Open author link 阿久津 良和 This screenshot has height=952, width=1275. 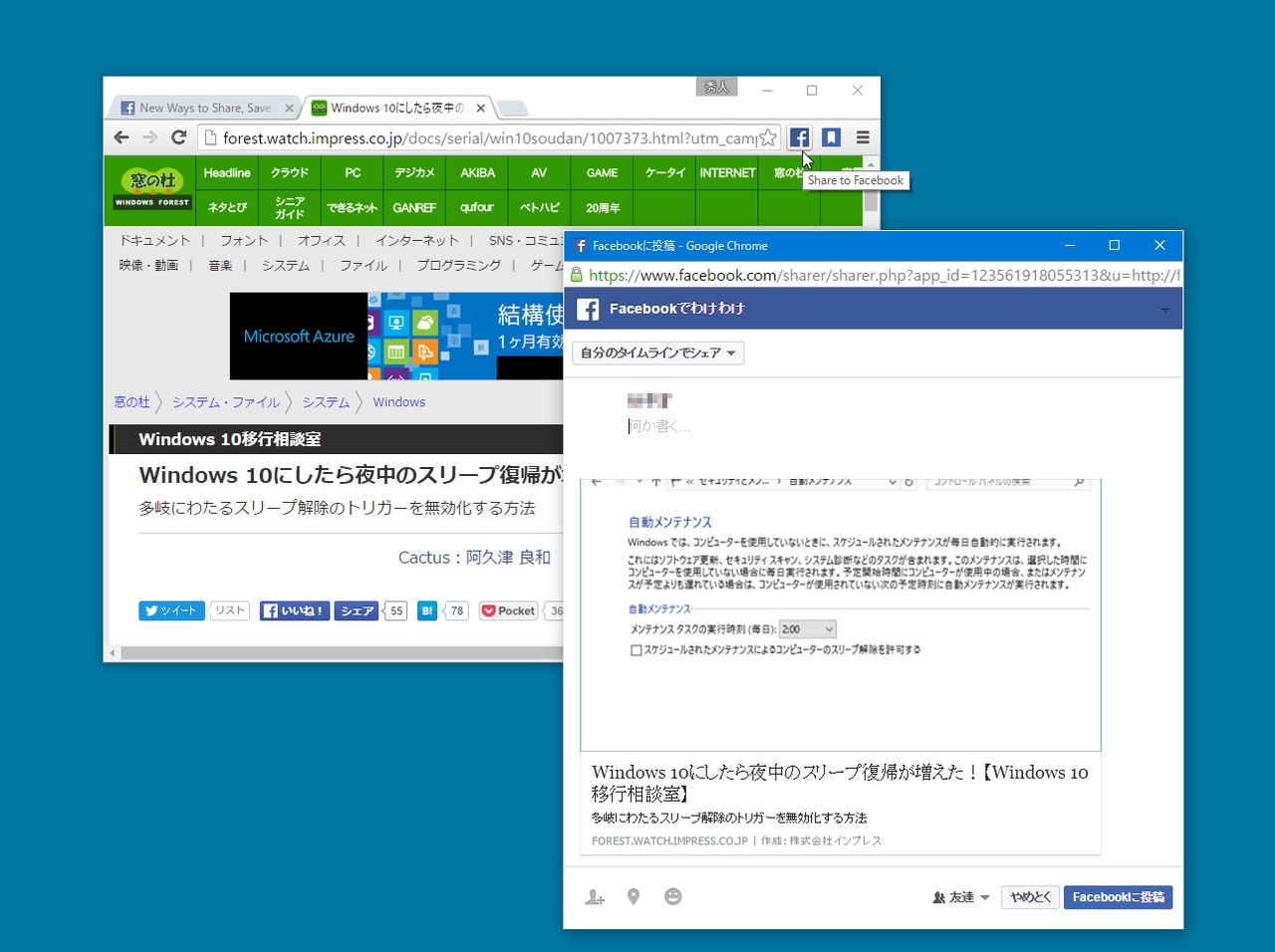pyautogui.click(x=508, y=558)
